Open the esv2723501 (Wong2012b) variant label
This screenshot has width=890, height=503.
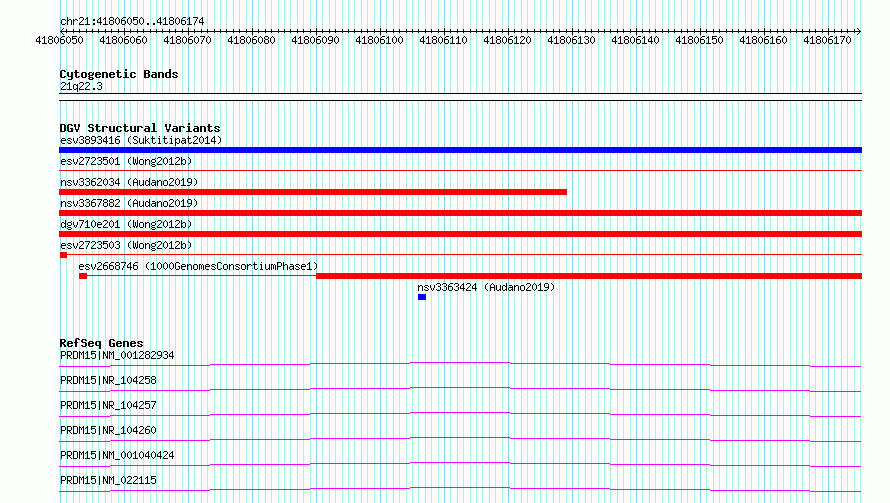(126, 161)
